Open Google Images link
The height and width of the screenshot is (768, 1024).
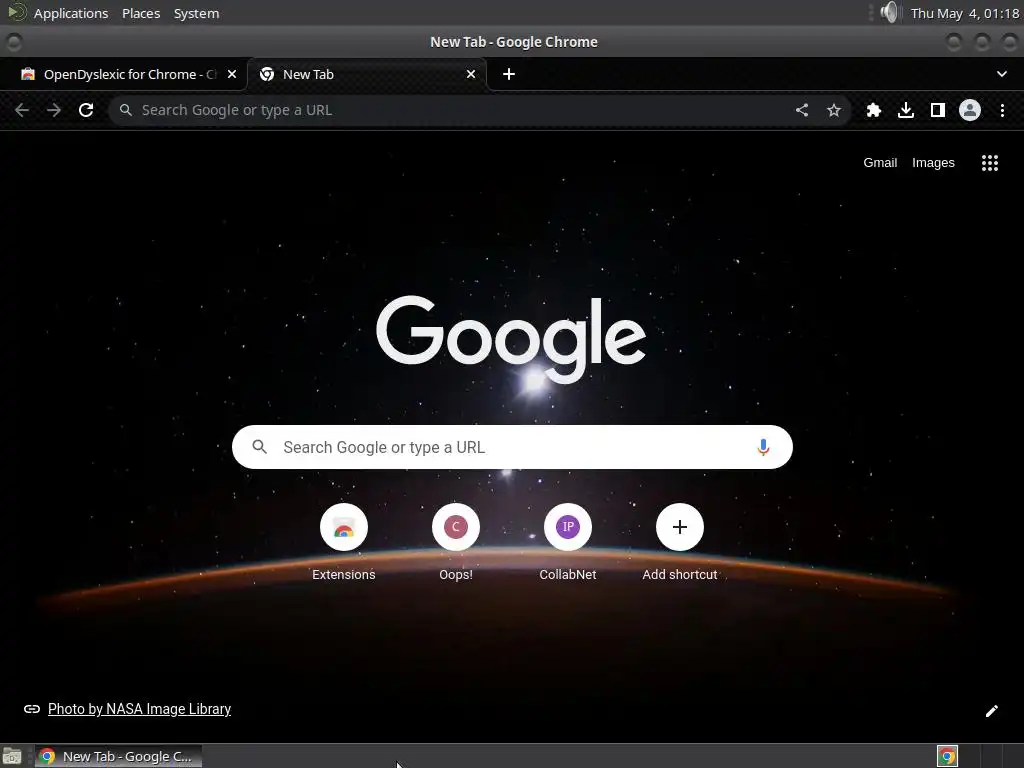[933, 163]
